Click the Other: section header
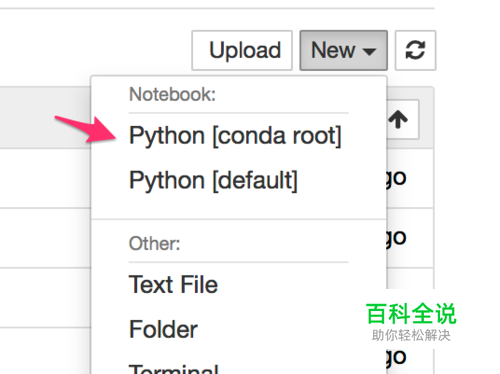Screen dimensions: 500x374 pos(154,243)
